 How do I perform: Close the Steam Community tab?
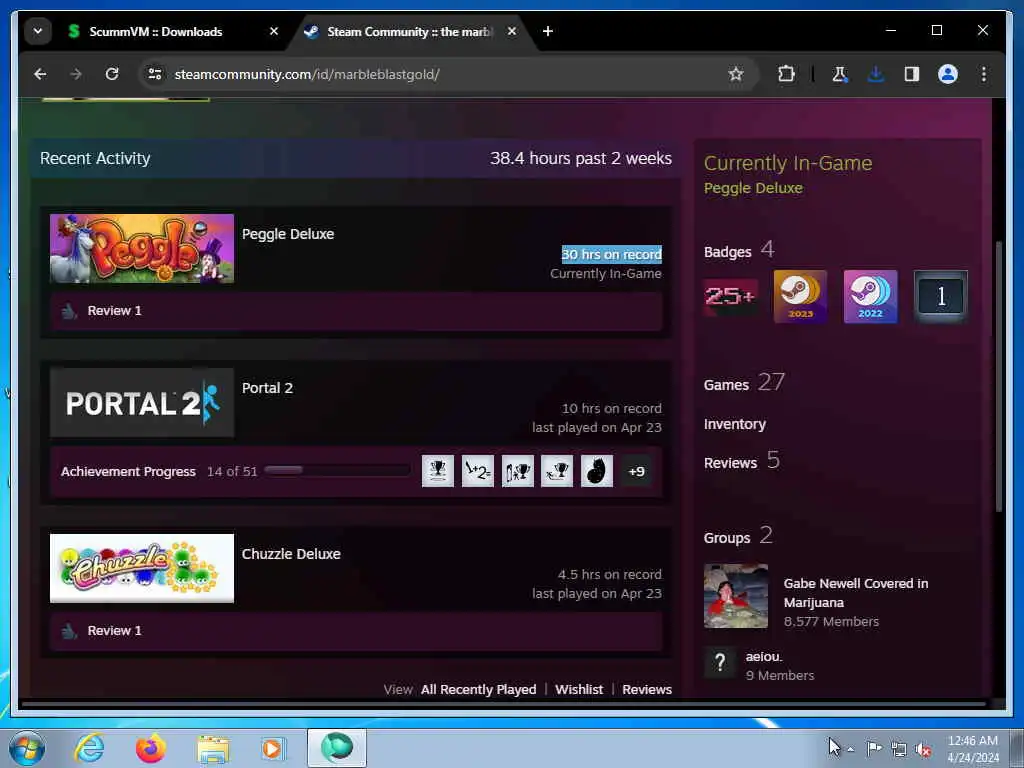512,31
